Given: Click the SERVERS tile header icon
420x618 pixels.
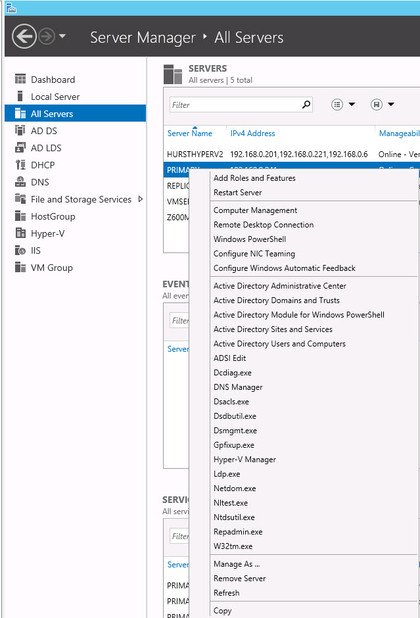Looking at the screenshot, I should coord(173,74).
